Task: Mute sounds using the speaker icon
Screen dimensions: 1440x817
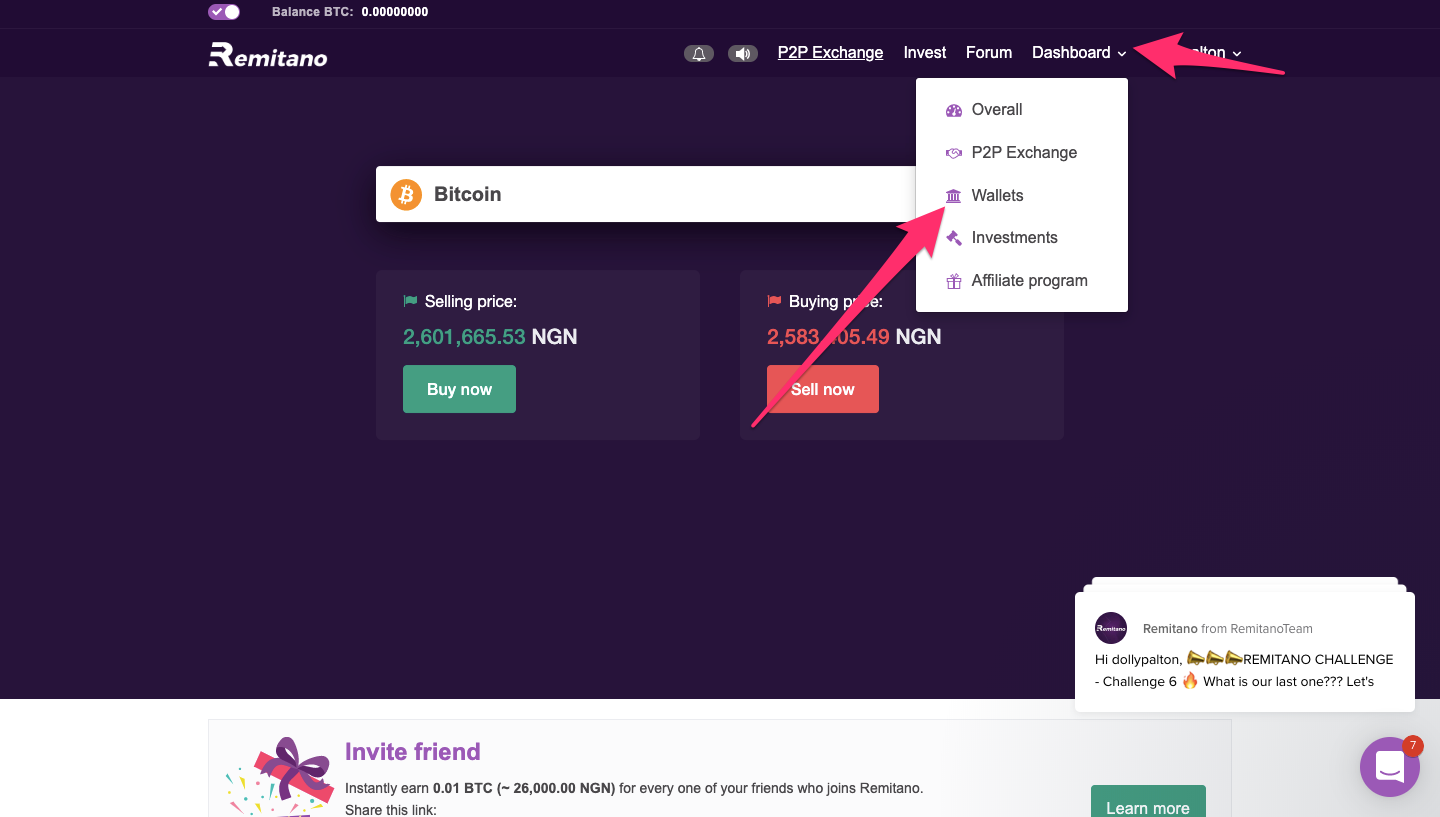Action: click(x=743, y=53)
